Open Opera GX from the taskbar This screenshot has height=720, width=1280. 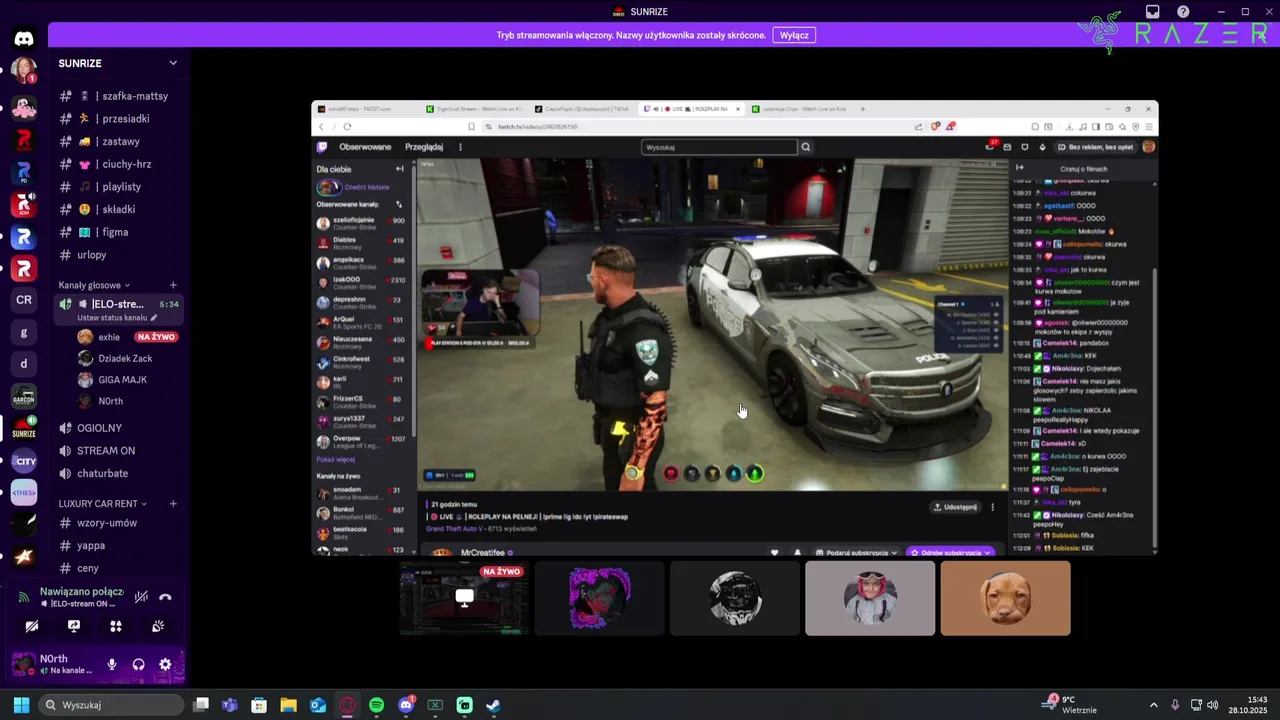pos(347,705)
